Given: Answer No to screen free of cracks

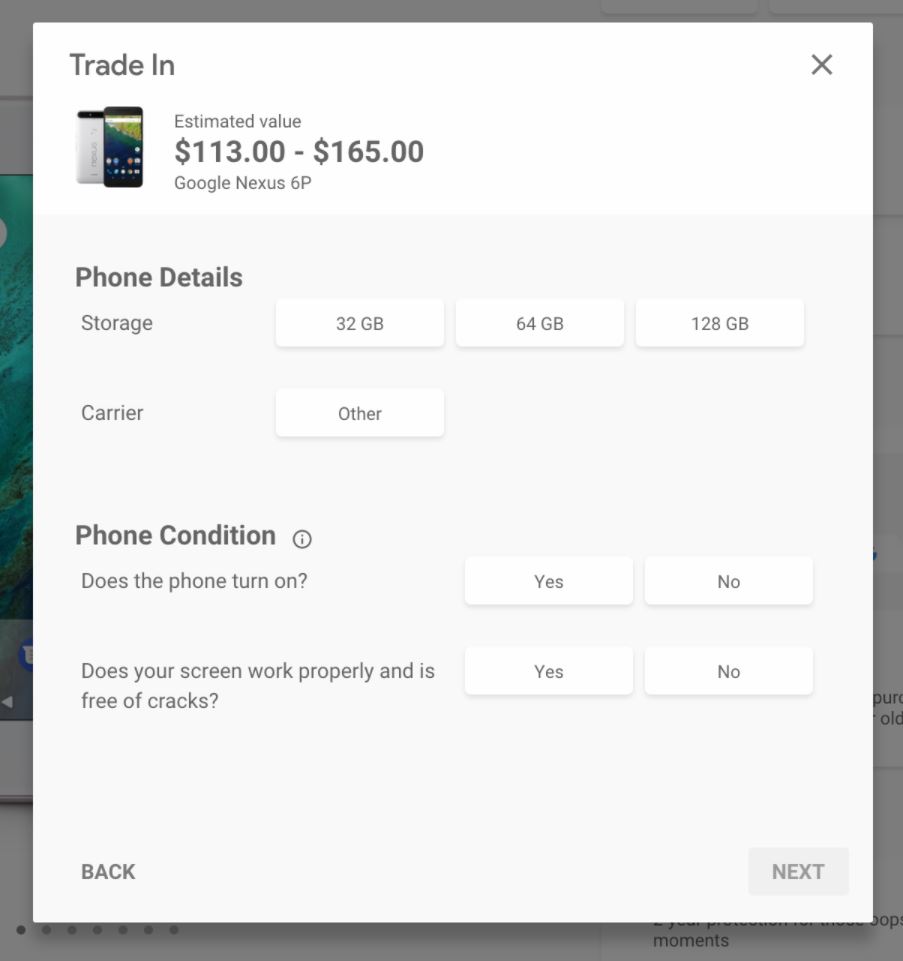Looking at the screenshot, I should click(729, 671).
